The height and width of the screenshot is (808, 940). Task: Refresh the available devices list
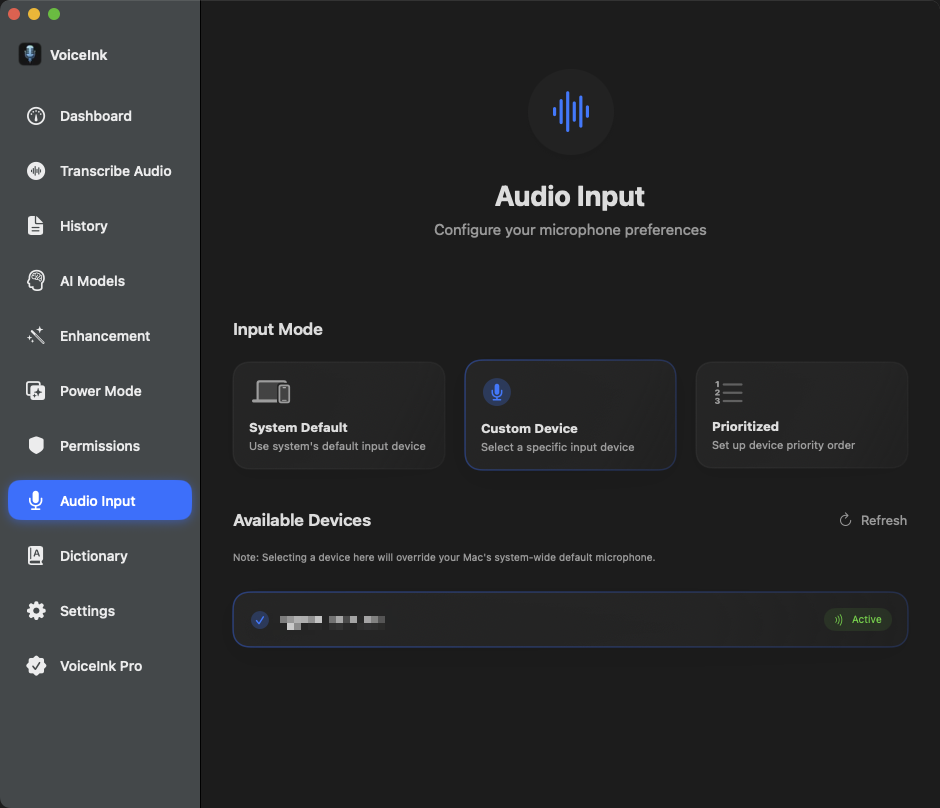click(873, 520)
